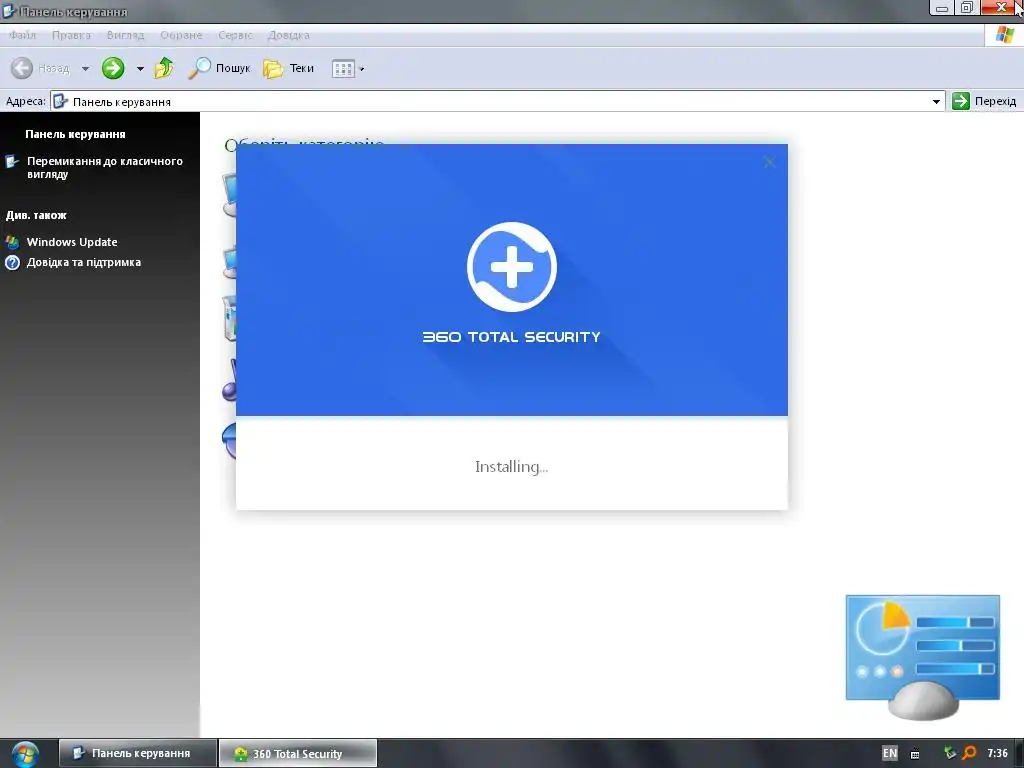Click the Windows flag logo
1024x768 pixels.
point(1004,35)
